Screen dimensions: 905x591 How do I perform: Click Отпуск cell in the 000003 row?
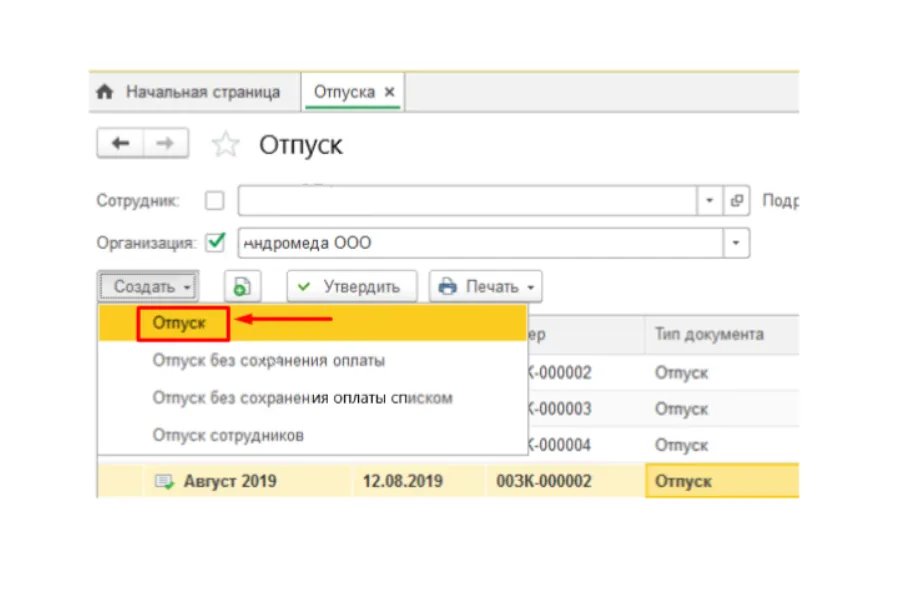tap(722, 409)
